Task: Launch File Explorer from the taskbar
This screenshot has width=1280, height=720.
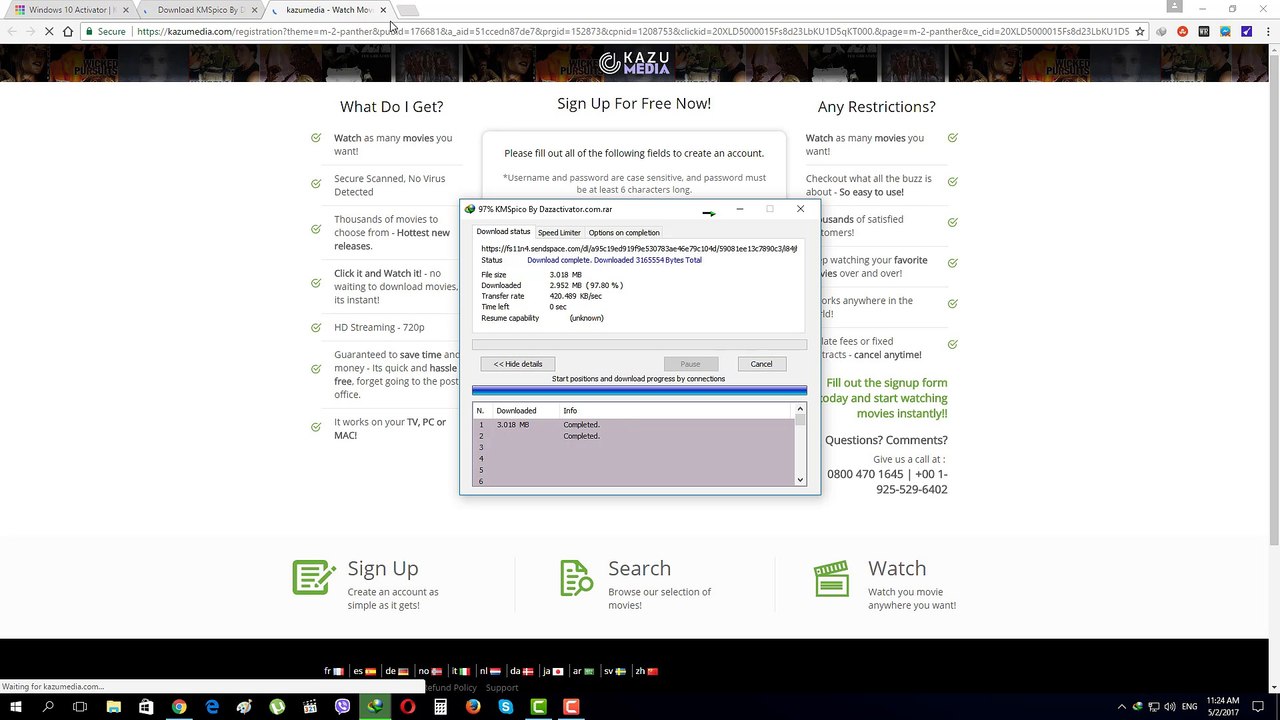Action: (x=114, y=707)
